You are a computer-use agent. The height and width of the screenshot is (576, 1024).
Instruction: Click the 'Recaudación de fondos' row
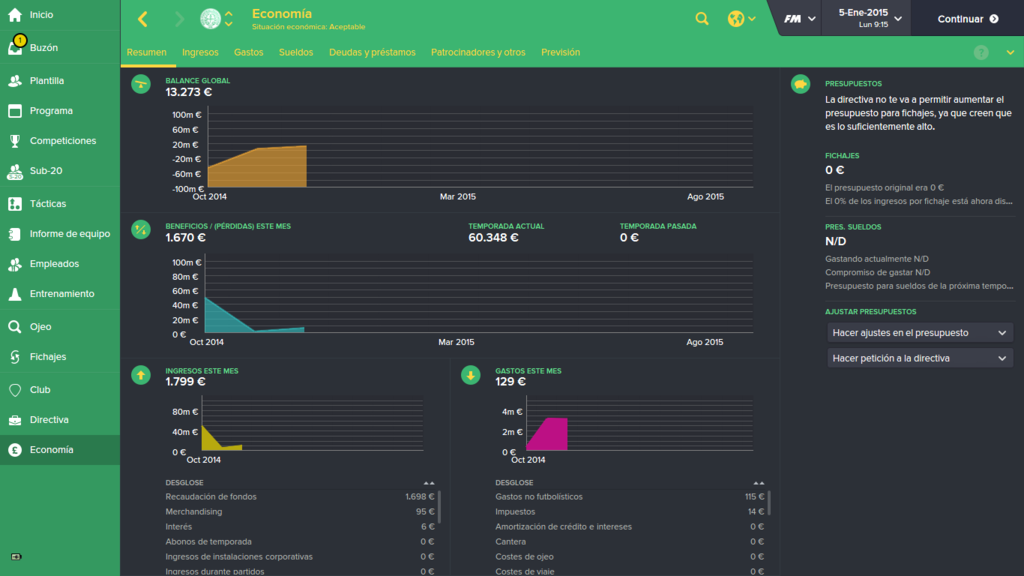[300, 497]
